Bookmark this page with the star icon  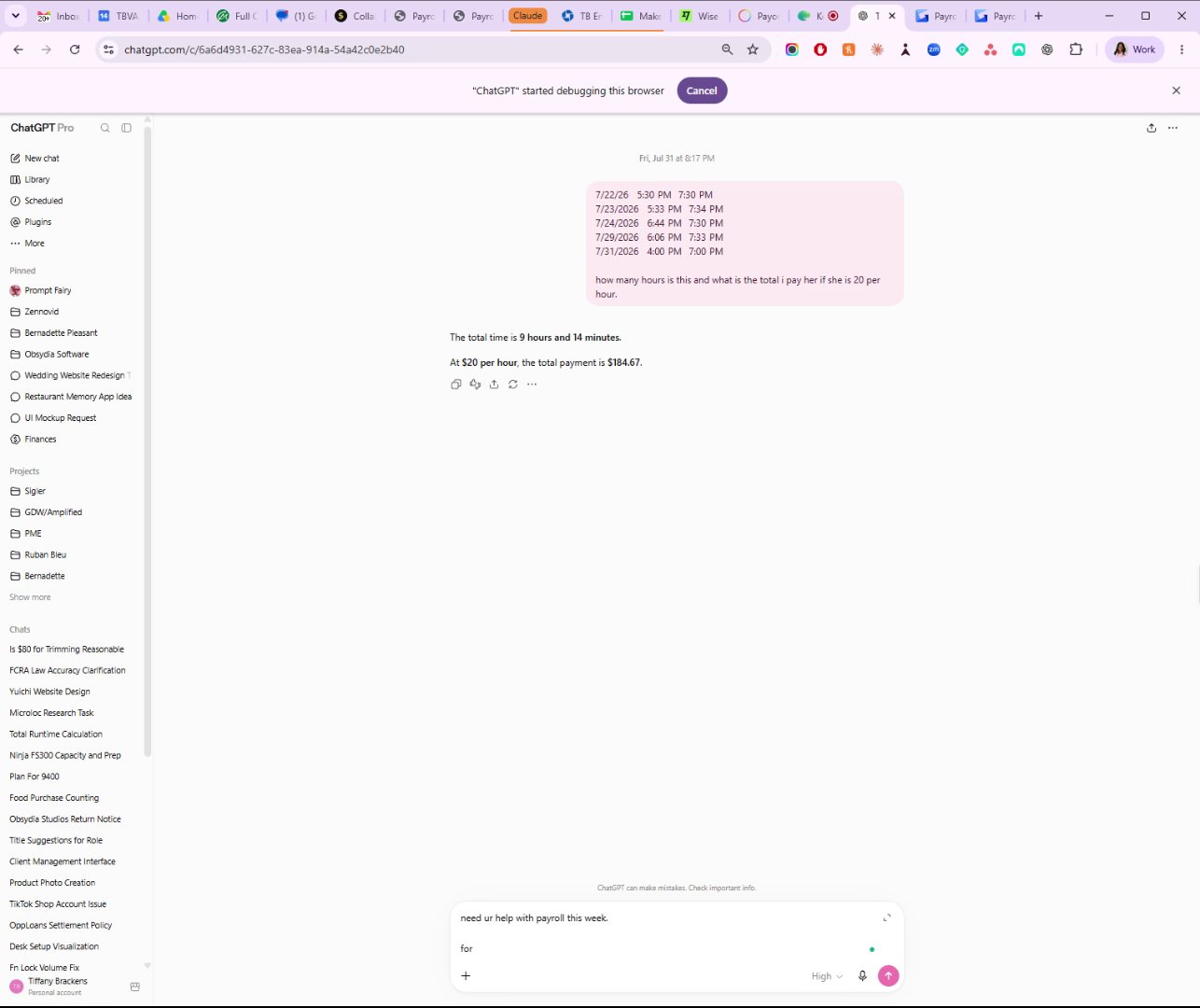coord(753,49)
